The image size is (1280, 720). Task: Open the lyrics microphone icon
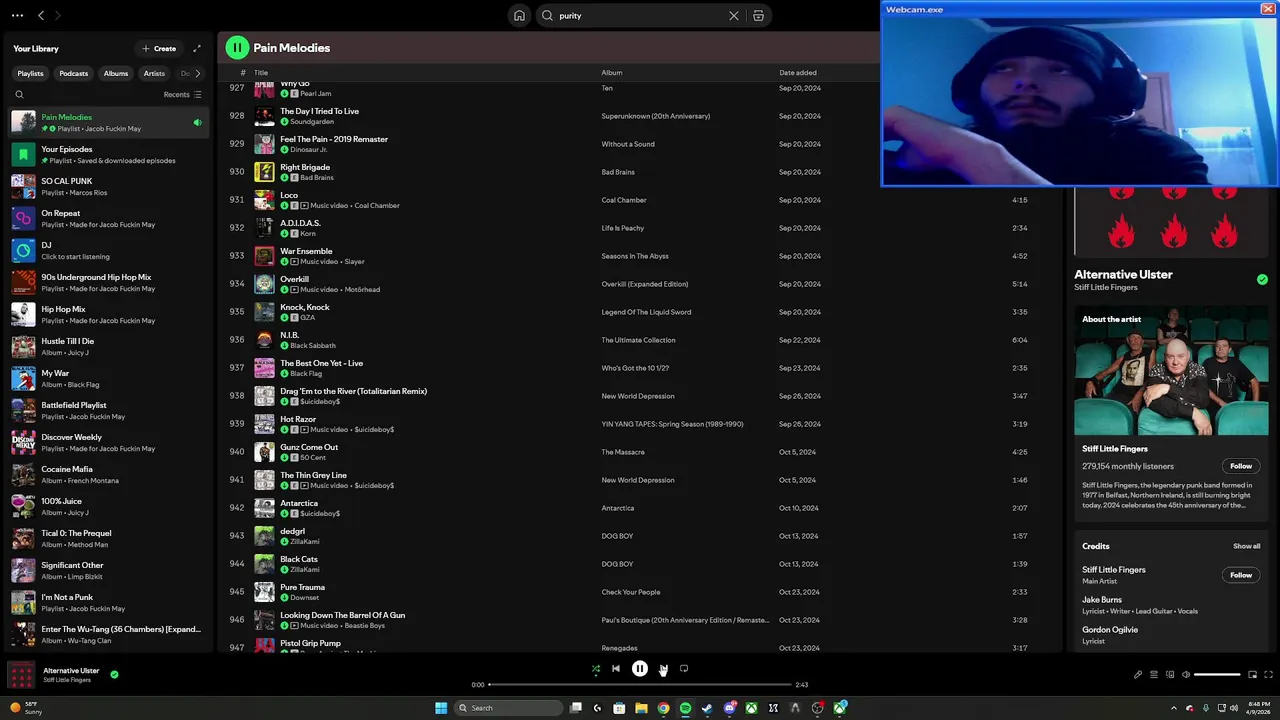[x=1138, y=674]
